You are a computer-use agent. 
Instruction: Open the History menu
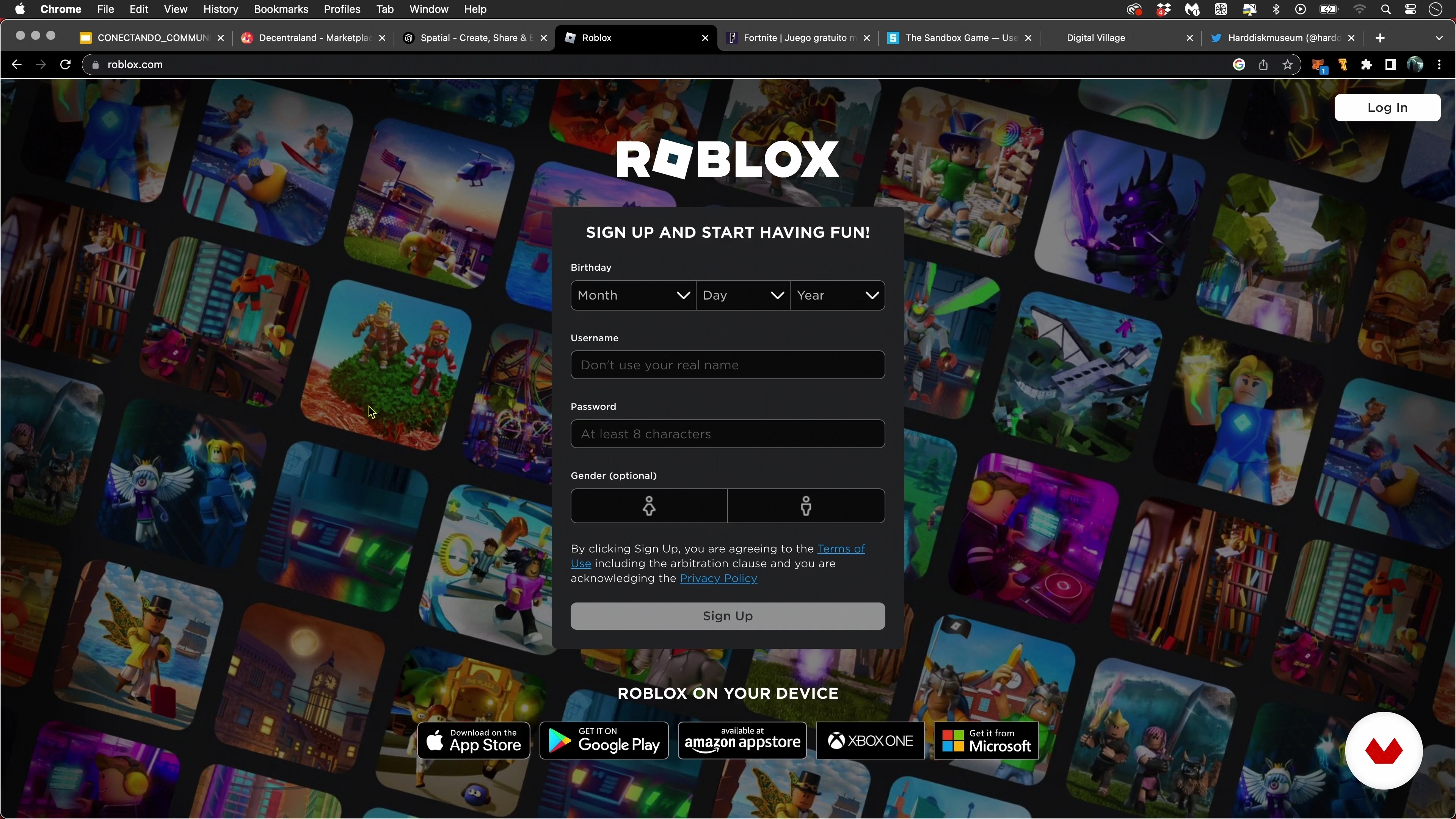(x=220, y=9)
